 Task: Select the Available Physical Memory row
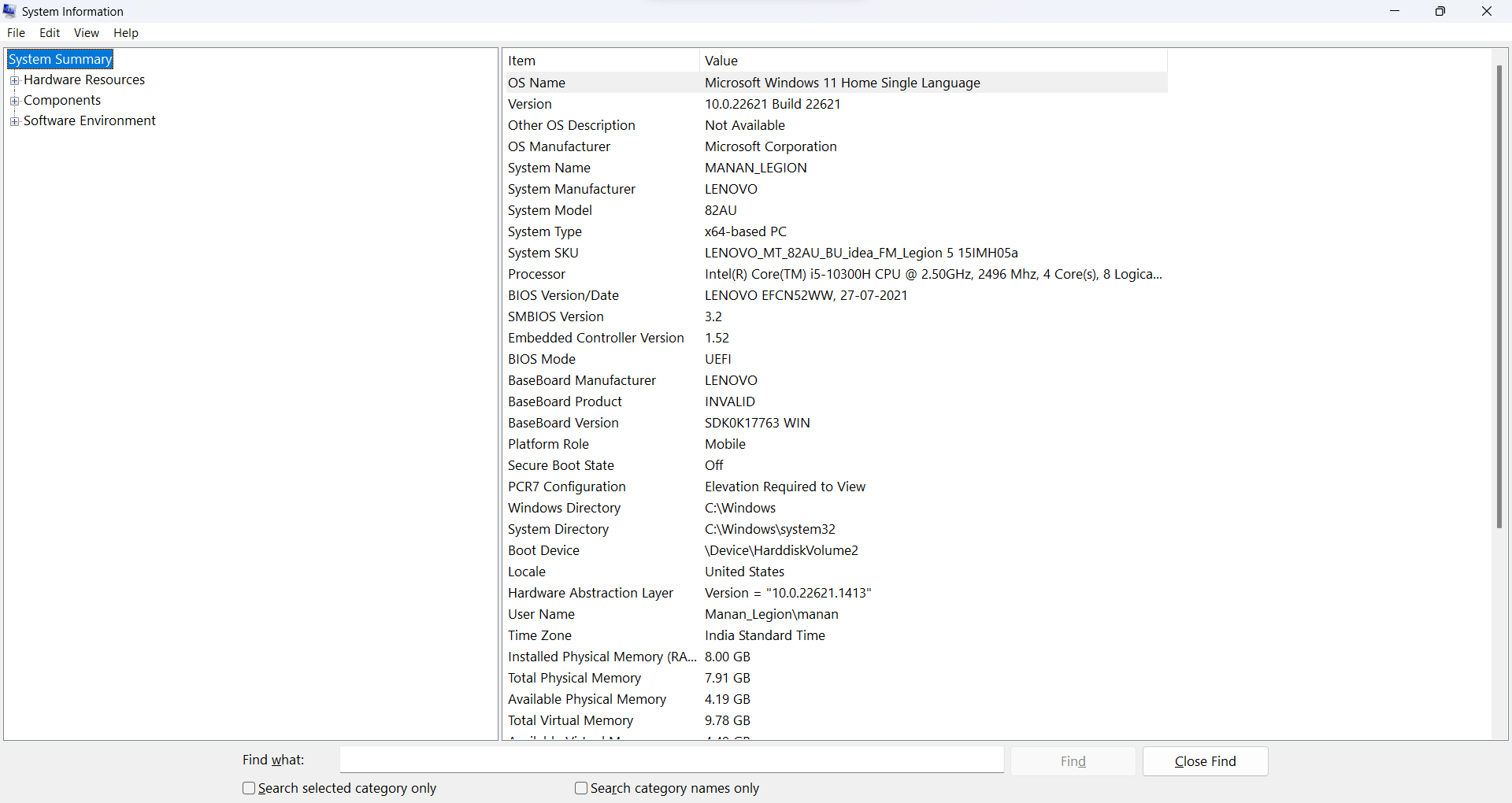pos(835,699)
